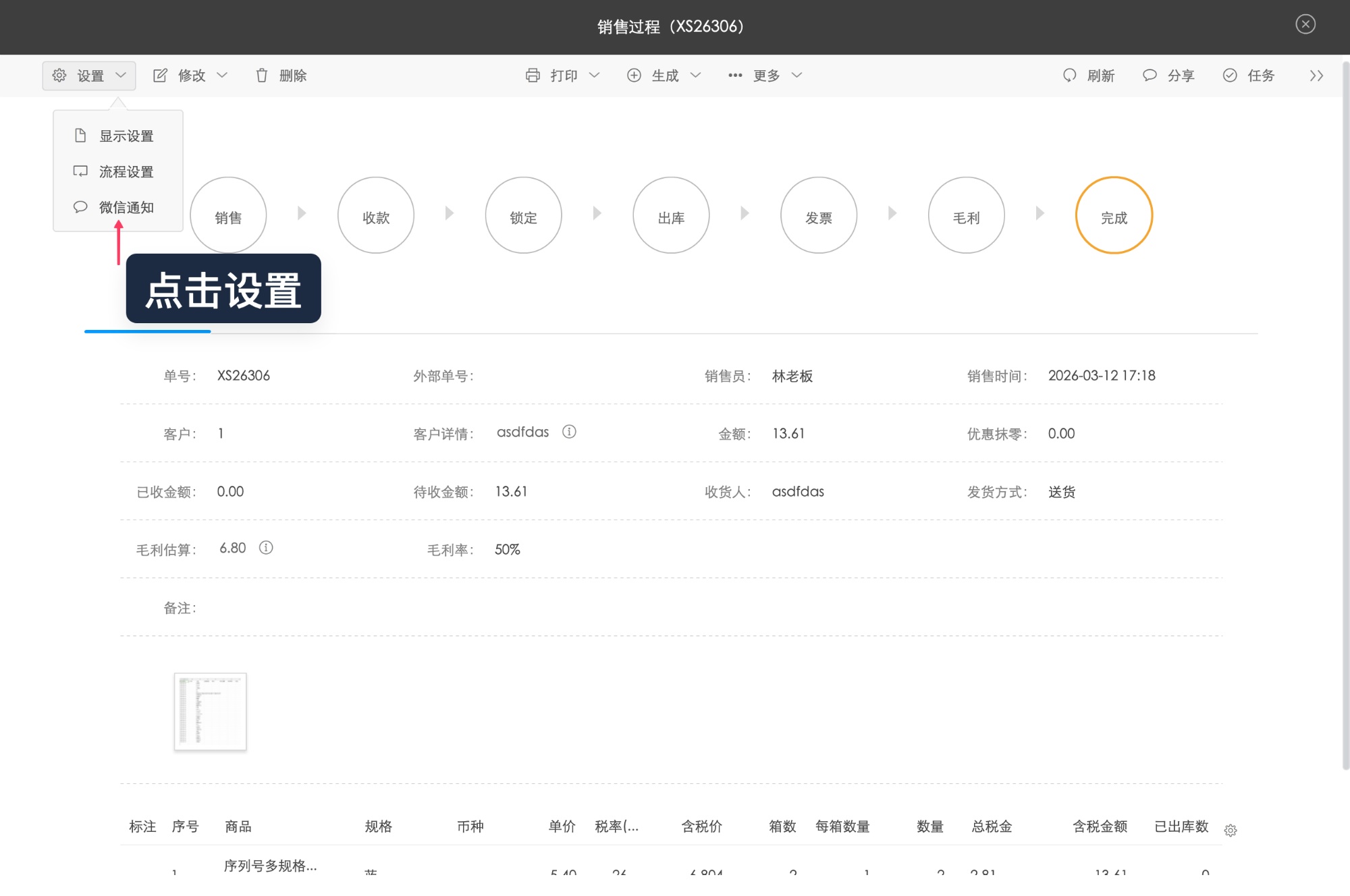1350x896 pixels.
Task: Click the 任务 checkmark icon
Action: click(1230, 75)
